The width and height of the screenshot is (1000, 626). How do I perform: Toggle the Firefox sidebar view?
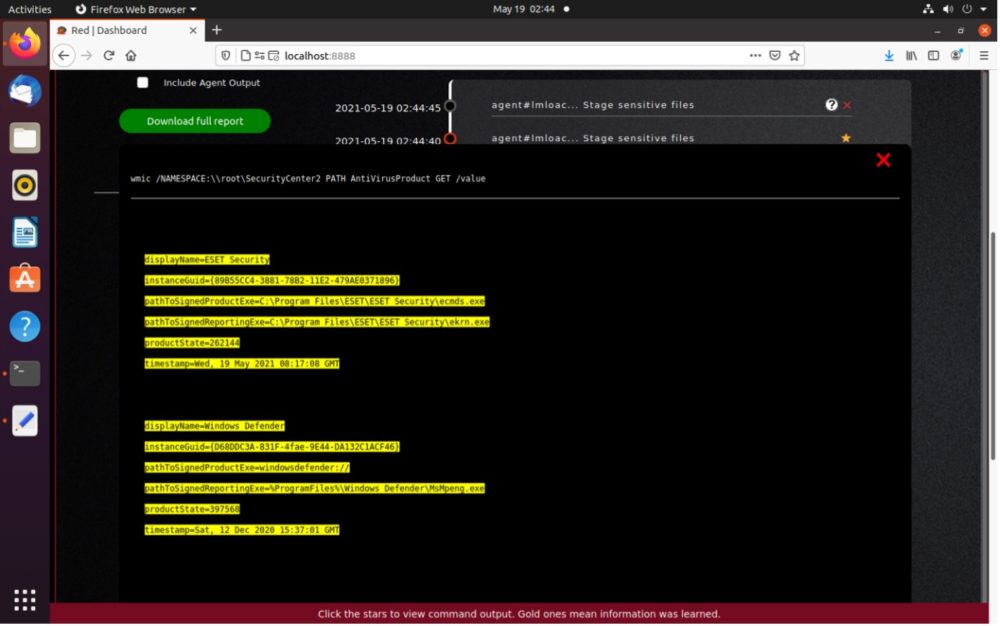click(934, 55)
